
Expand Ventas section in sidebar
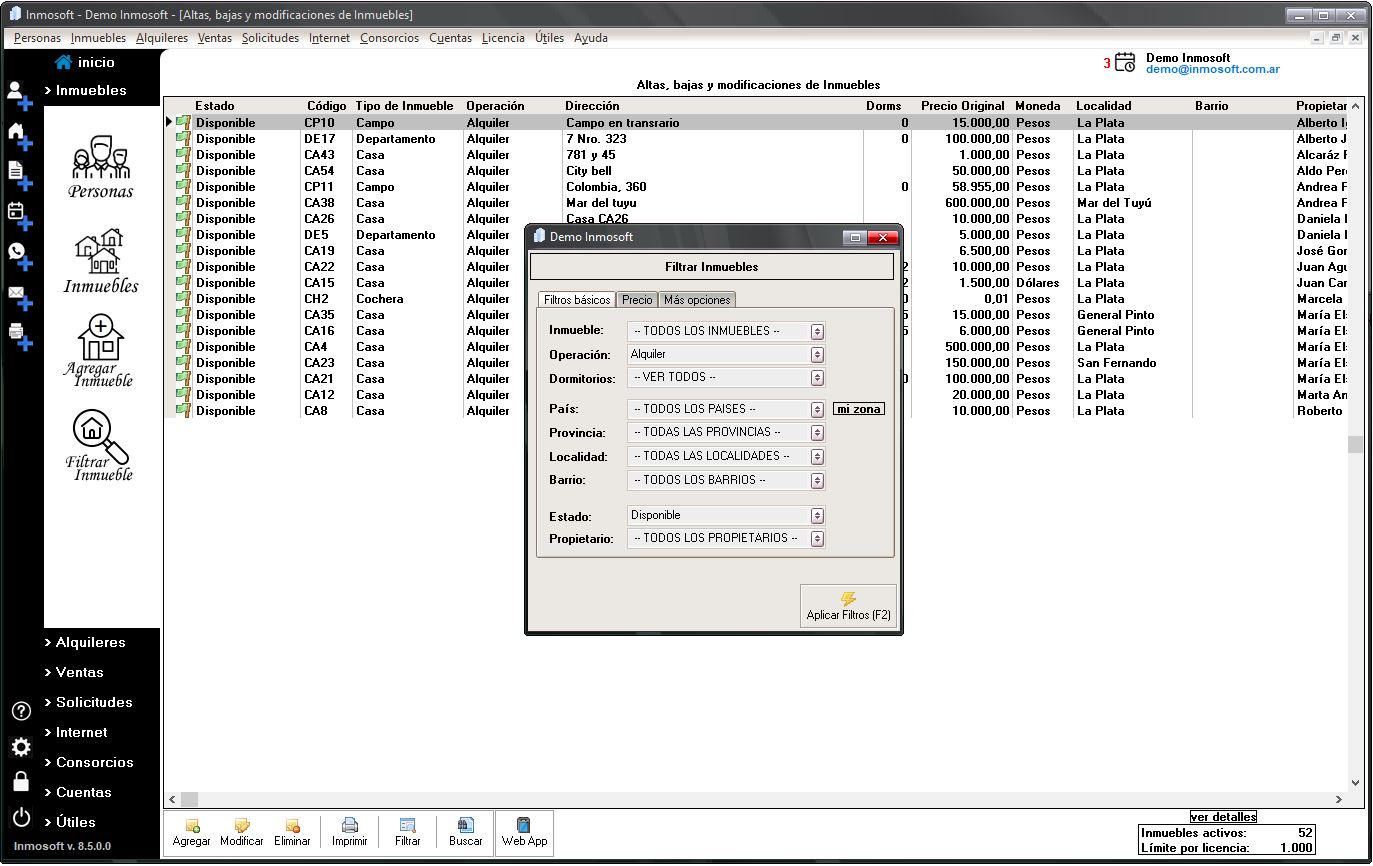tap(74, 673)
